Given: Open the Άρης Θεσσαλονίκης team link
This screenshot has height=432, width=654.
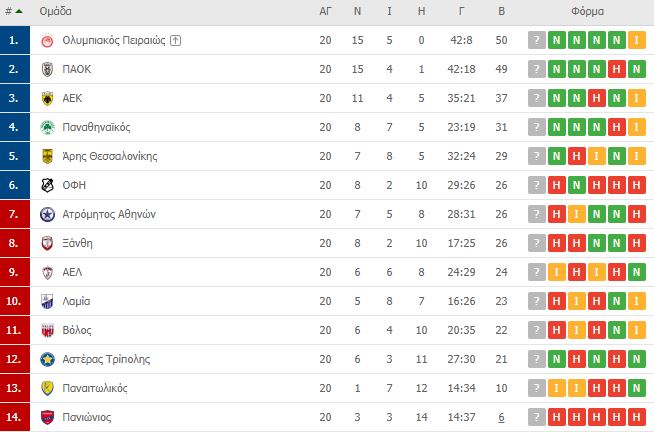Looking at the screenshot, I should [x=110, y=156].
